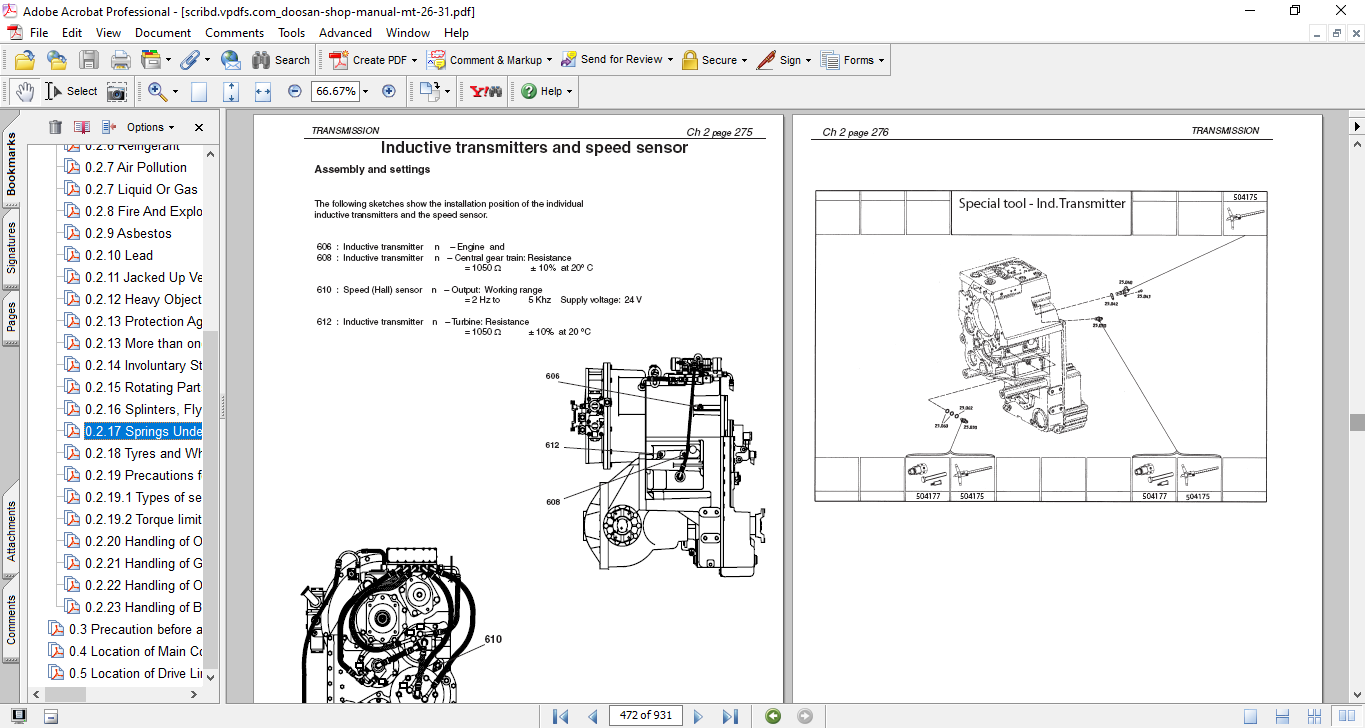
Task: Switch to Single Page layout
Action: (1251, 716)
